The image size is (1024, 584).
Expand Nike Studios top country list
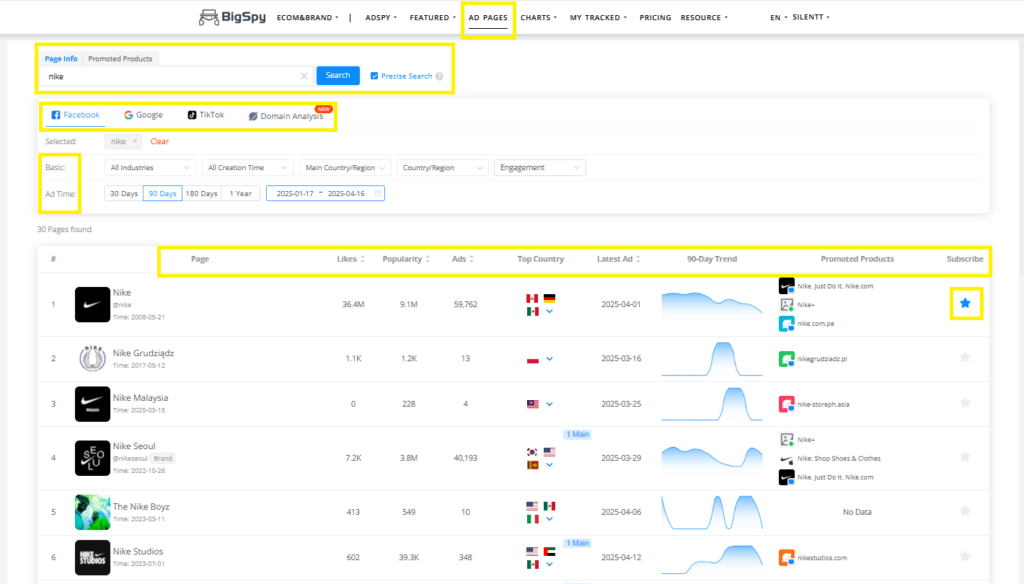pos(549,564)
